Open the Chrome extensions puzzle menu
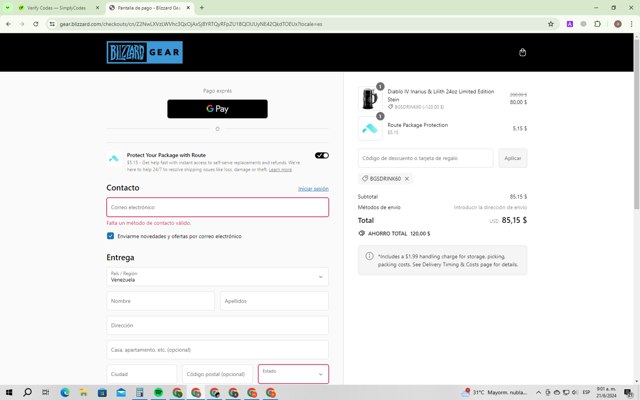640x400 pixels. point(598,24)
